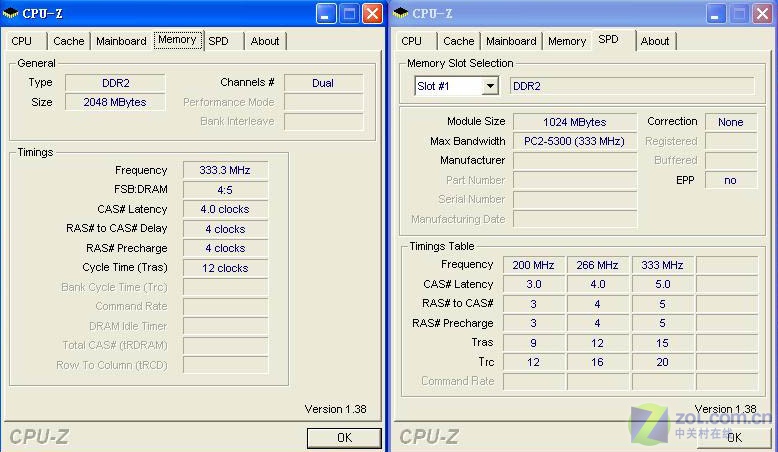Close the right CPU-Z SPD window

pyautogui.click(x=763, y=14)
